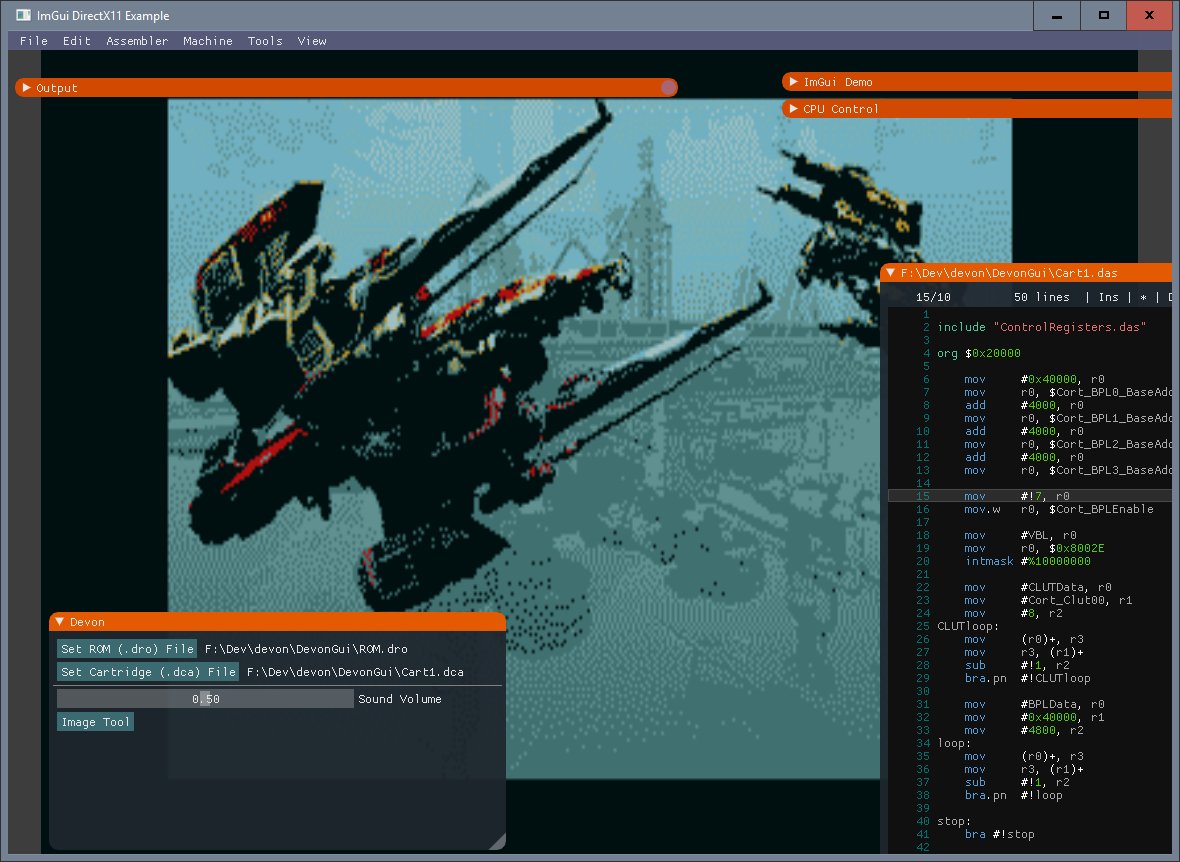Click the ImGui DirectX11 app title icon
This screenshot has height=862, width=1180.
coord(23,15)
